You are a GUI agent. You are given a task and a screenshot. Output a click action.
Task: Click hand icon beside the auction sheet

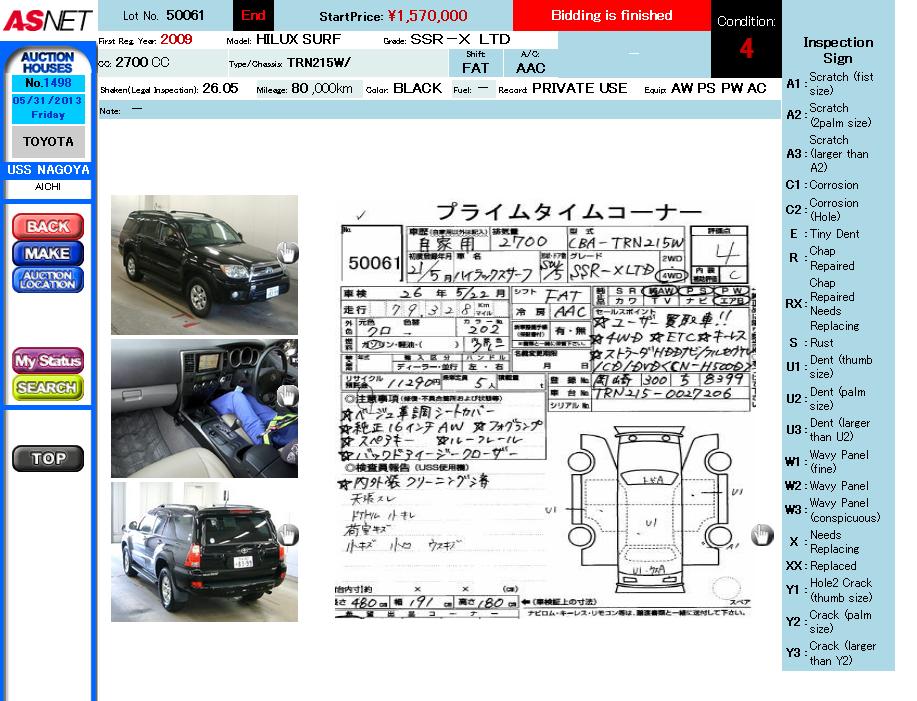click(762, 535)
